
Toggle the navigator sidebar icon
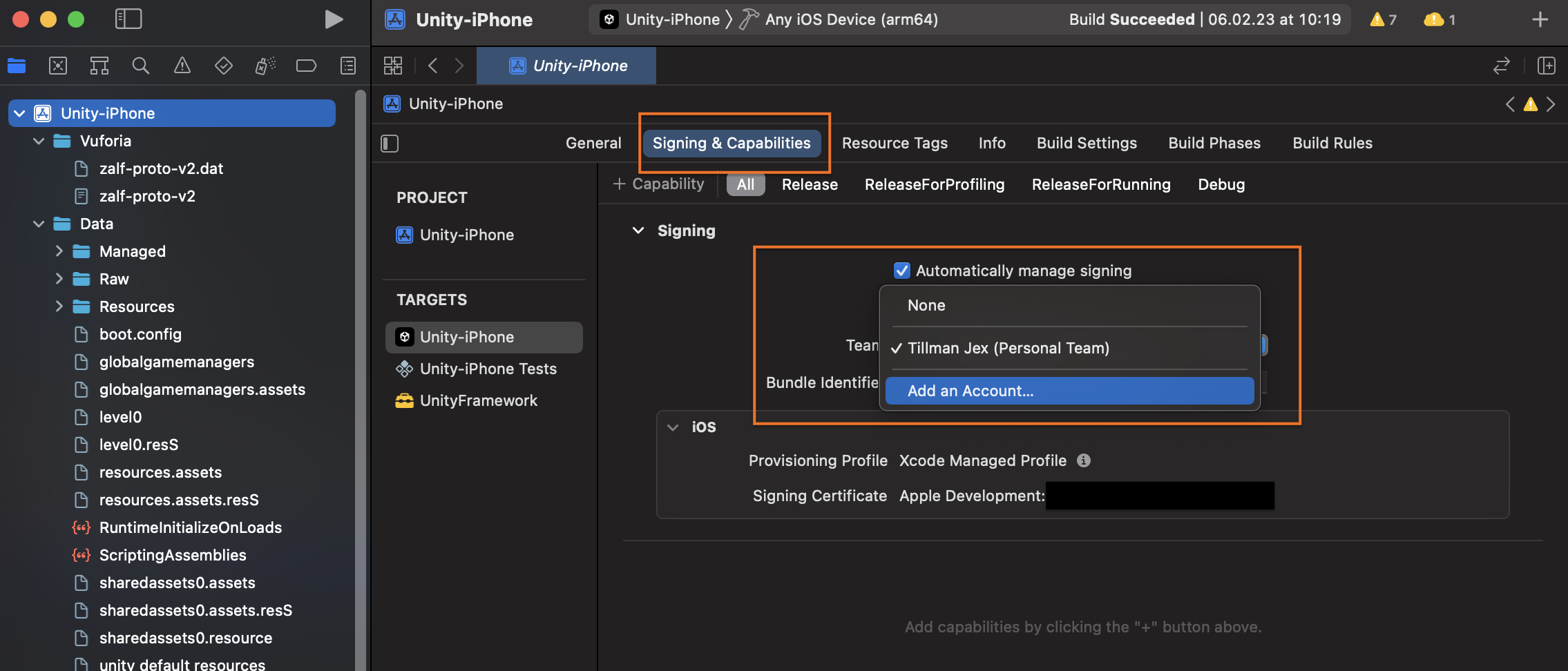(x=128, y=19)
